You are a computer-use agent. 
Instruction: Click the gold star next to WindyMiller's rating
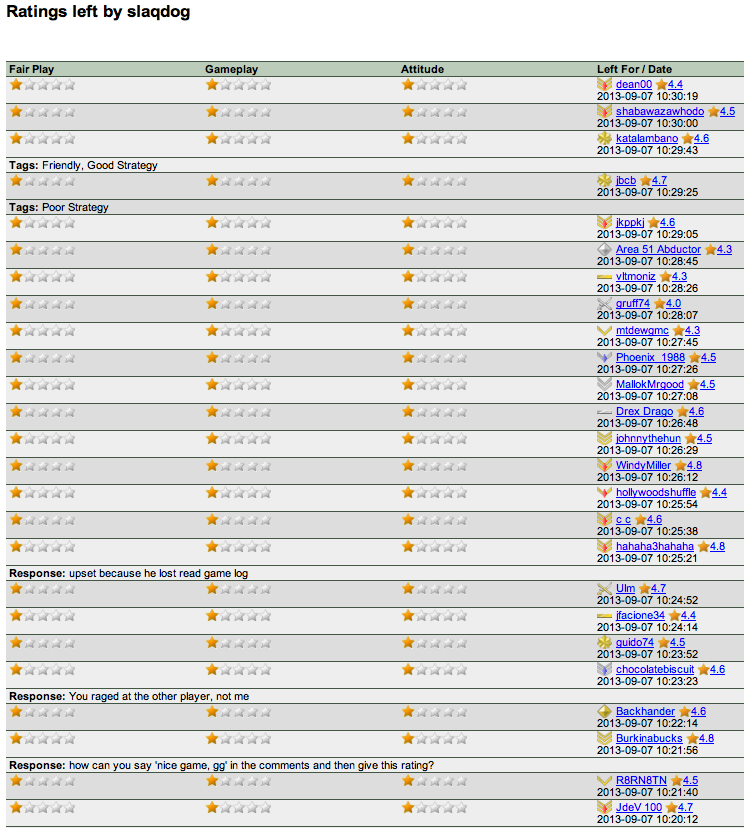pyautogui.click(x=680, y=466)
